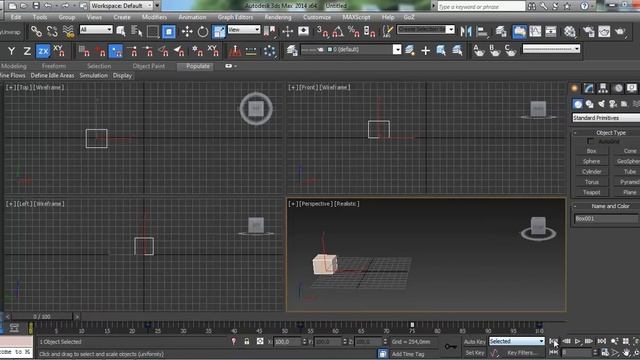Open the selection filter All dropdown
Viewport: 640px width, 360px height.
96,29
